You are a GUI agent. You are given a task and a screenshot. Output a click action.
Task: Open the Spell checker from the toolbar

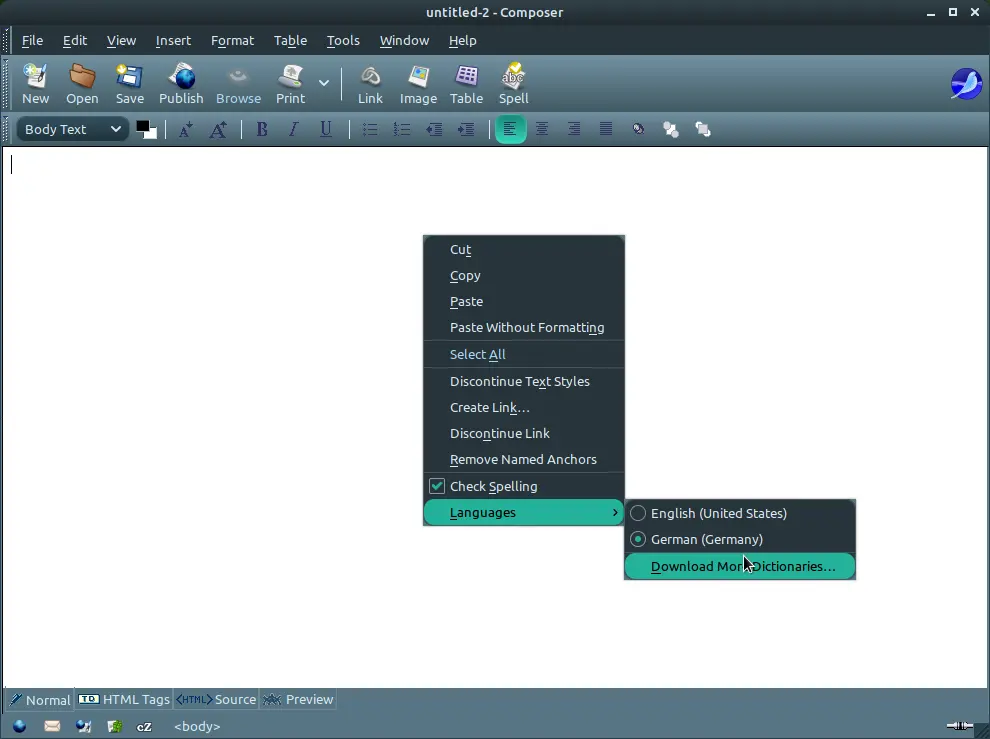(513, 83)
